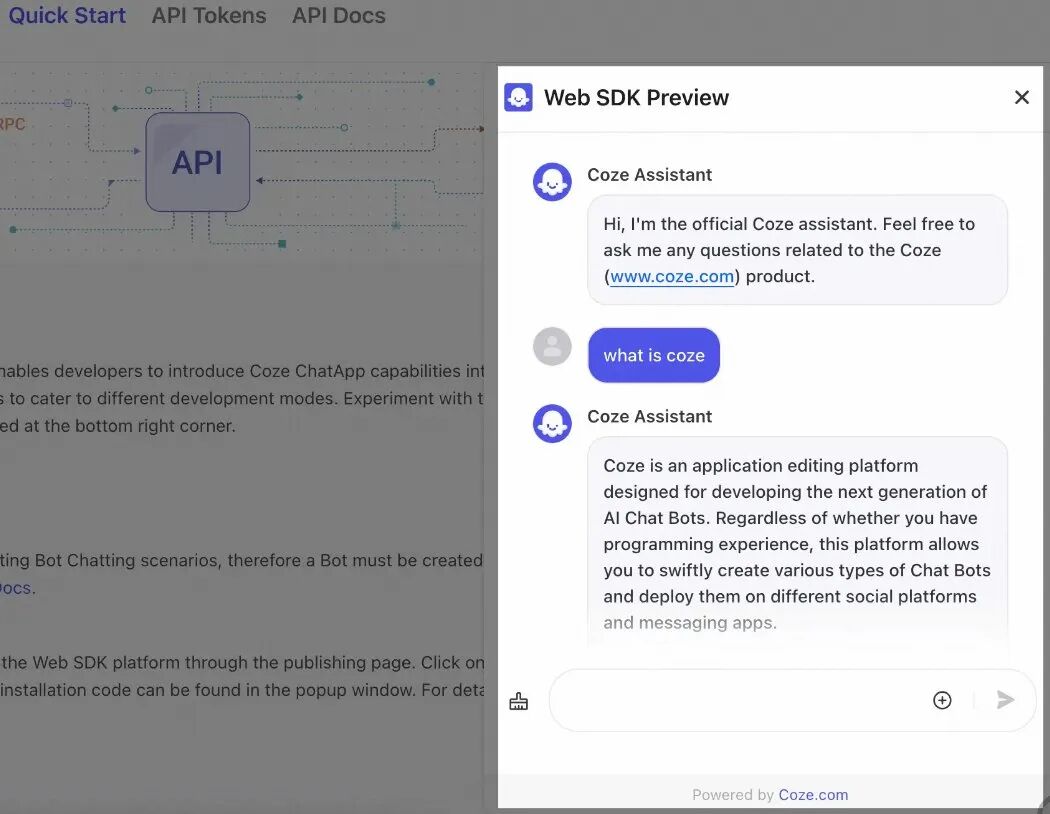Click the 'Web SDK Preview' title text
This screenshot has width=1050, height=814.
pos(636,98)
